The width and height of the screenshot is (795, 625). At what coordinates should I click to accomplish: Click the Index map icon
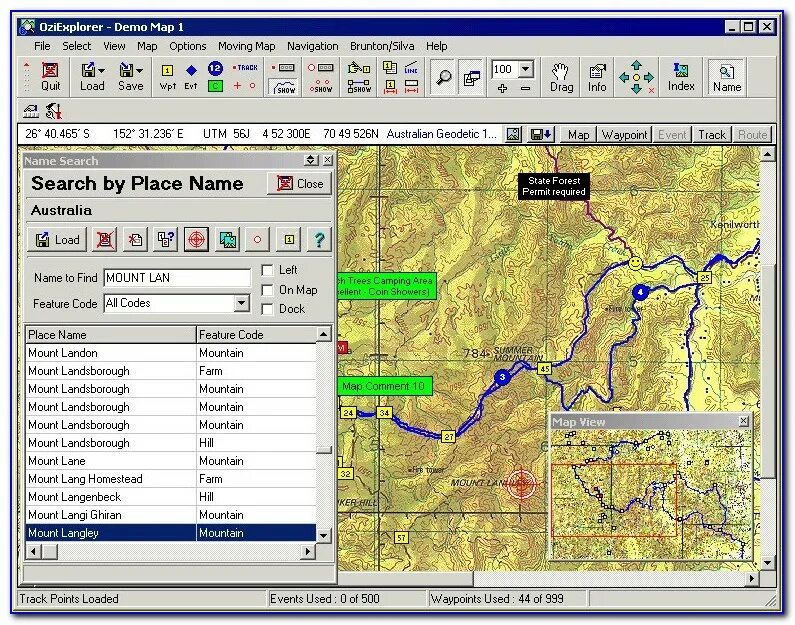pos(680,77)
